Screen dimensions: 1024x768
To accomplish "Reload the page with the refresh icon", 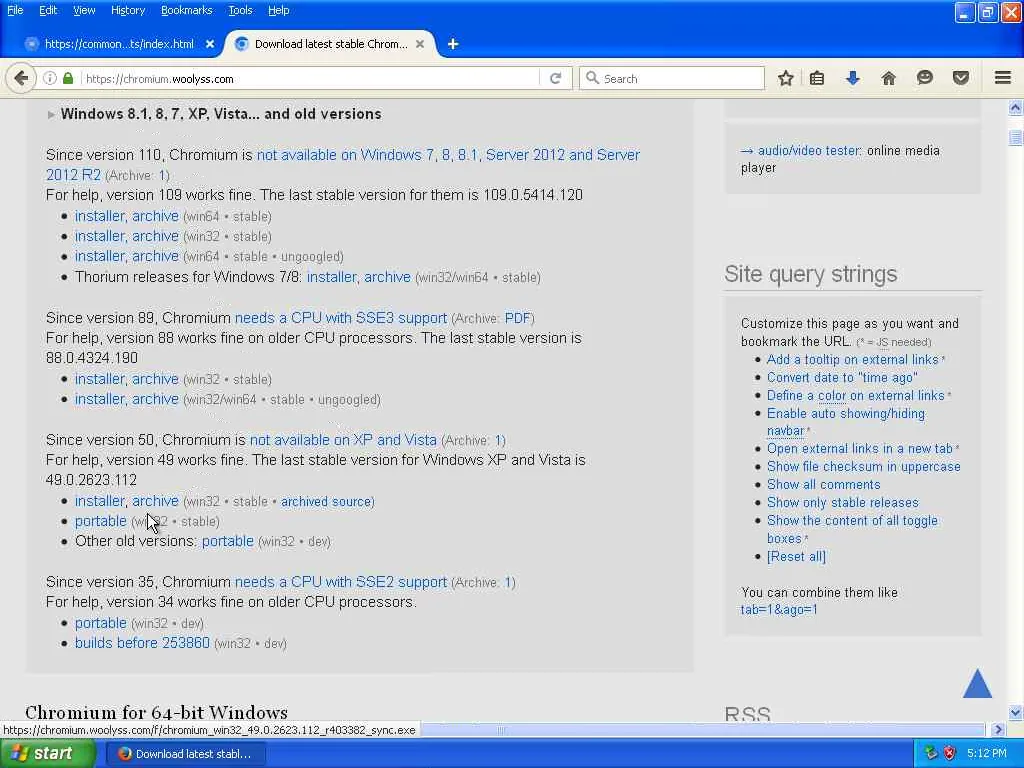I will point(556,78).
